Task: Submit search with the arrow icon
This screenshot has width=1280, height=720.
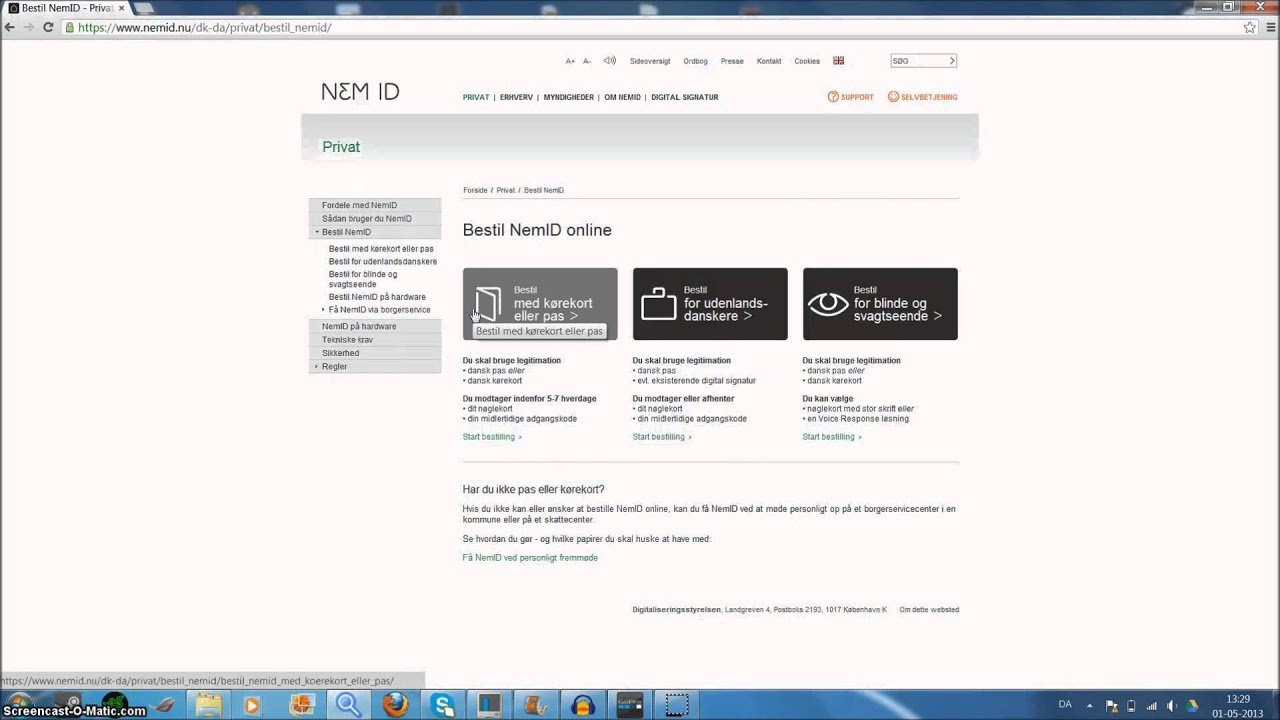Action: coord(952,61)
